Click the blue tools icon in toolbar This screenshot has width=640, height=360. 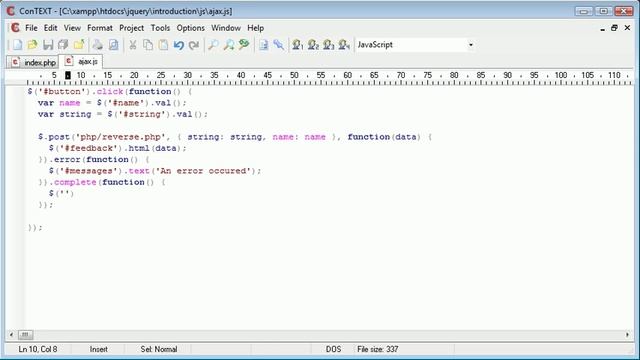coord(279,45)
